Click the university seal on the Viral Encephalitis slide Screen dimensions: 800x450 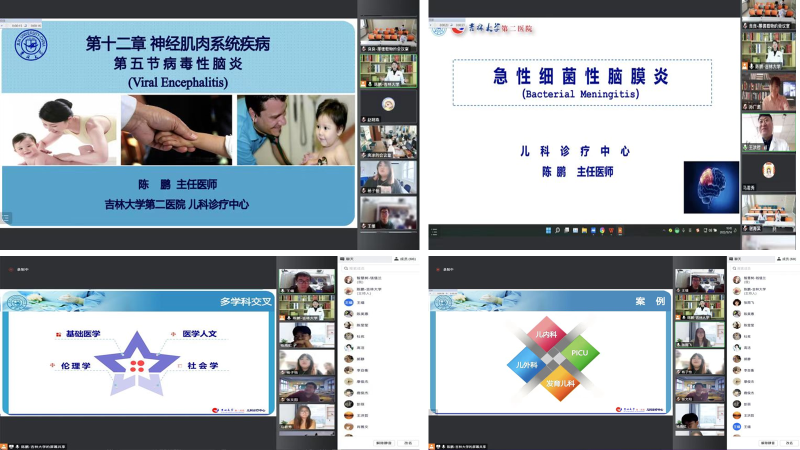(29, 46)
